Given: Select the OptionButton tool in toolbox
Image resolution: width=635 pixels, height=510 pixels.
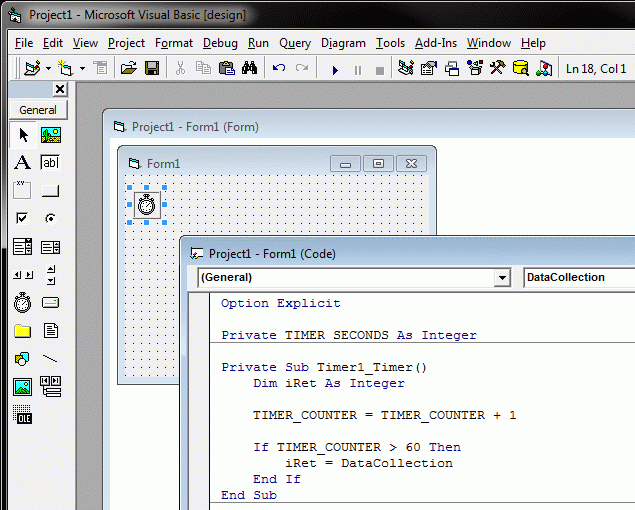Looking at the screenshot, I should coord(50,218).
